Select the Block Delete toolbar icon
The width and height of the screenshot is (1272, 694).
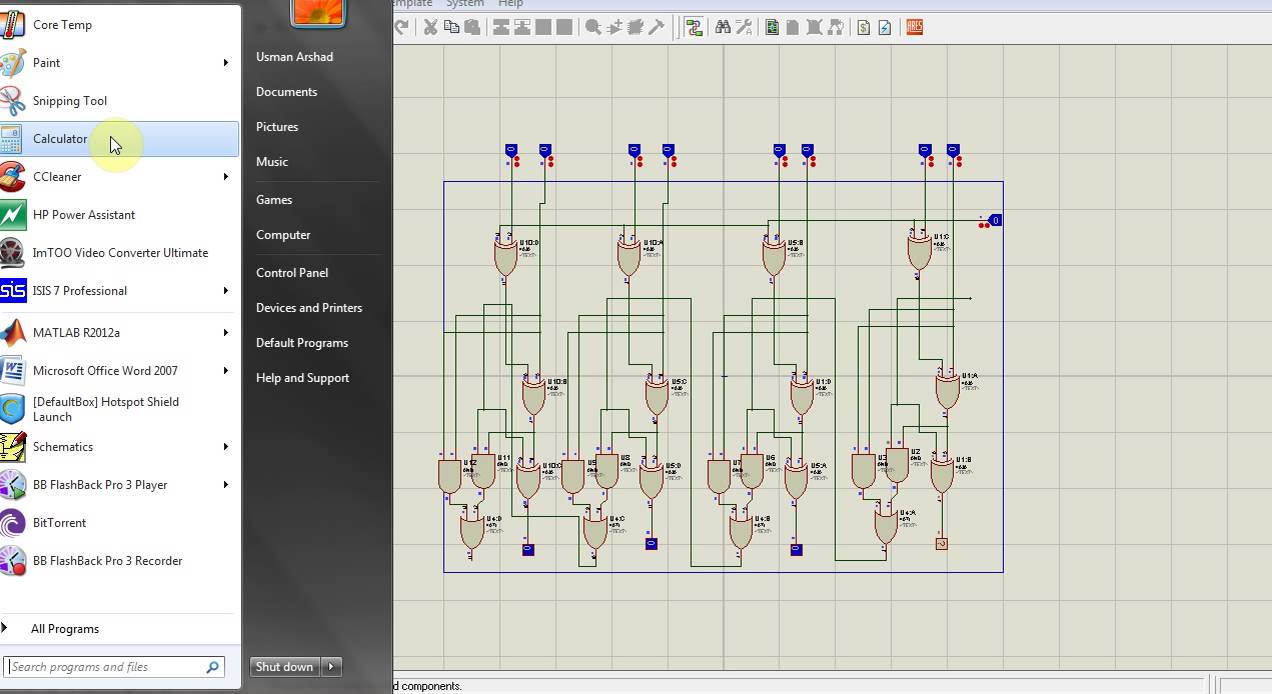(x=564, y=27)
